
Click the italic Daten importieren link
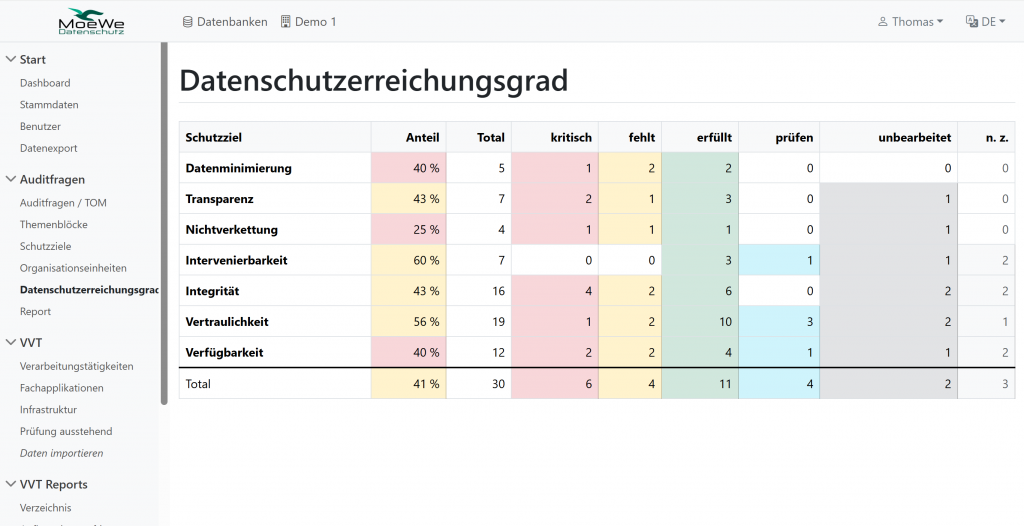click(61, 453)
